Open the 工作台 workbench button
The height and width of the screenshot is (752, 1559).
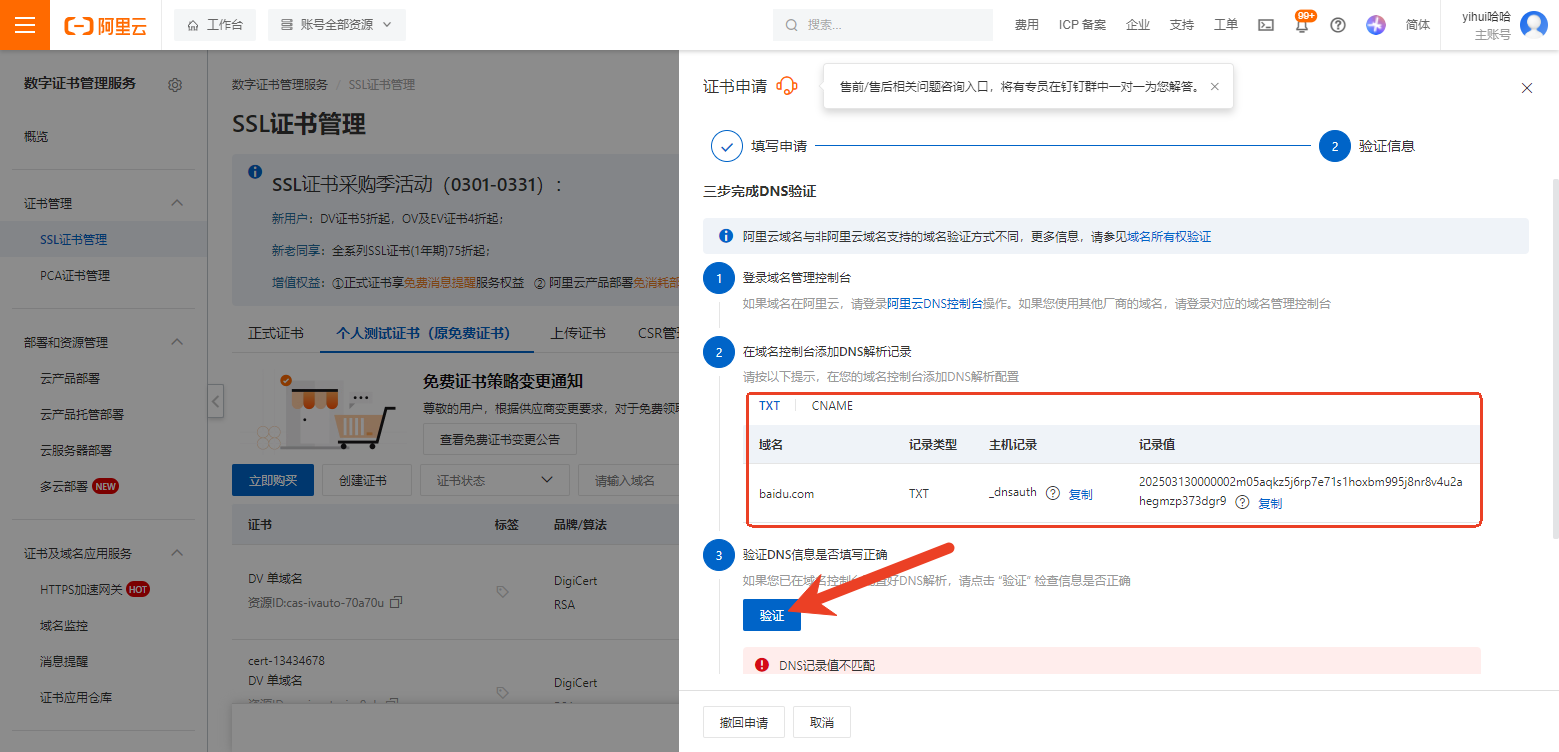(x=215, y=25)
